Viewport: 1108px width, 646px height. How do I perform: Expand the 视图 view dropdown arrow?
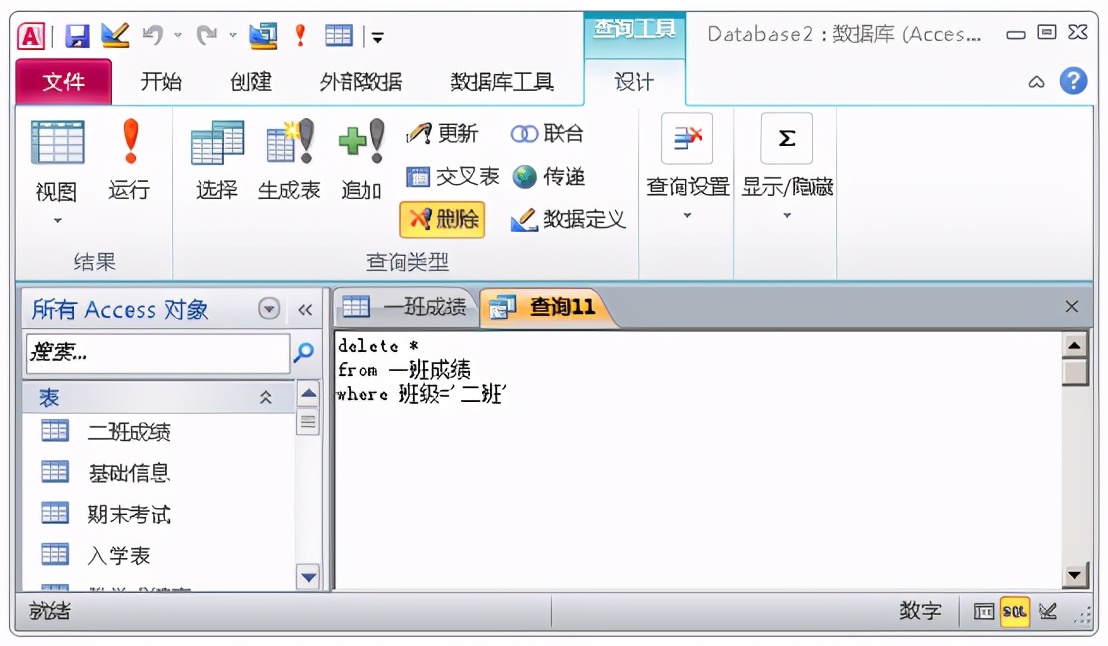point(57,221)
